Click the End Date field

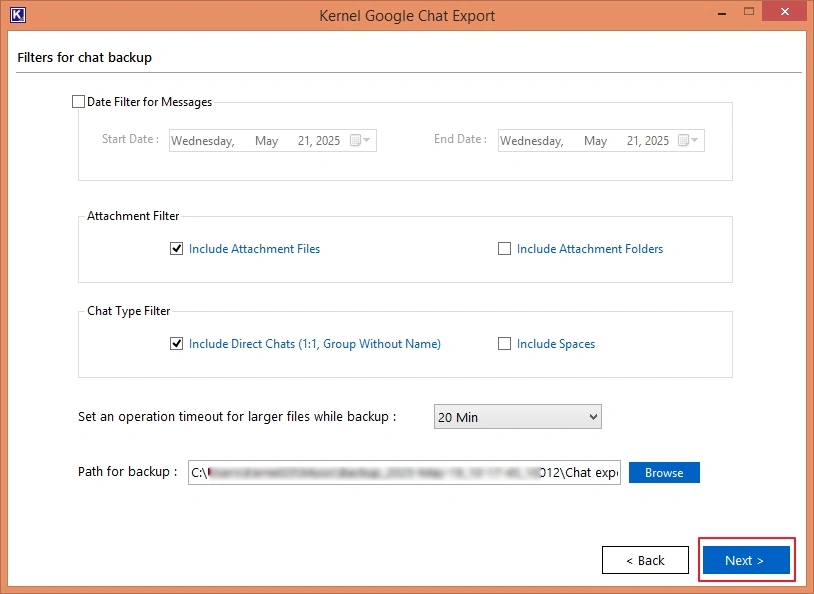pos(601,141)
